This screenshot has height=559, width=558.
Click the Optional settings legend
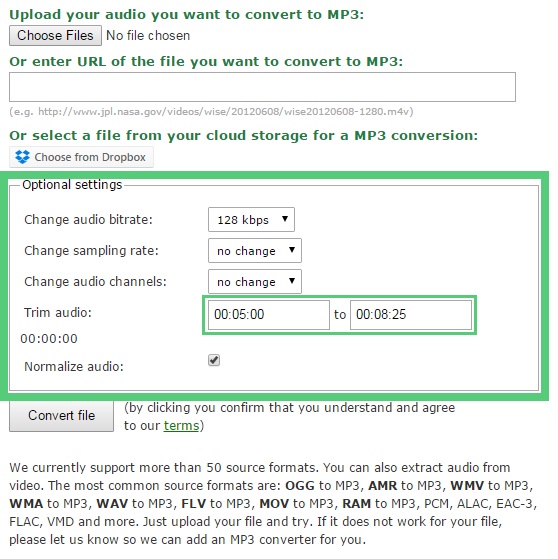pos(72,185)
